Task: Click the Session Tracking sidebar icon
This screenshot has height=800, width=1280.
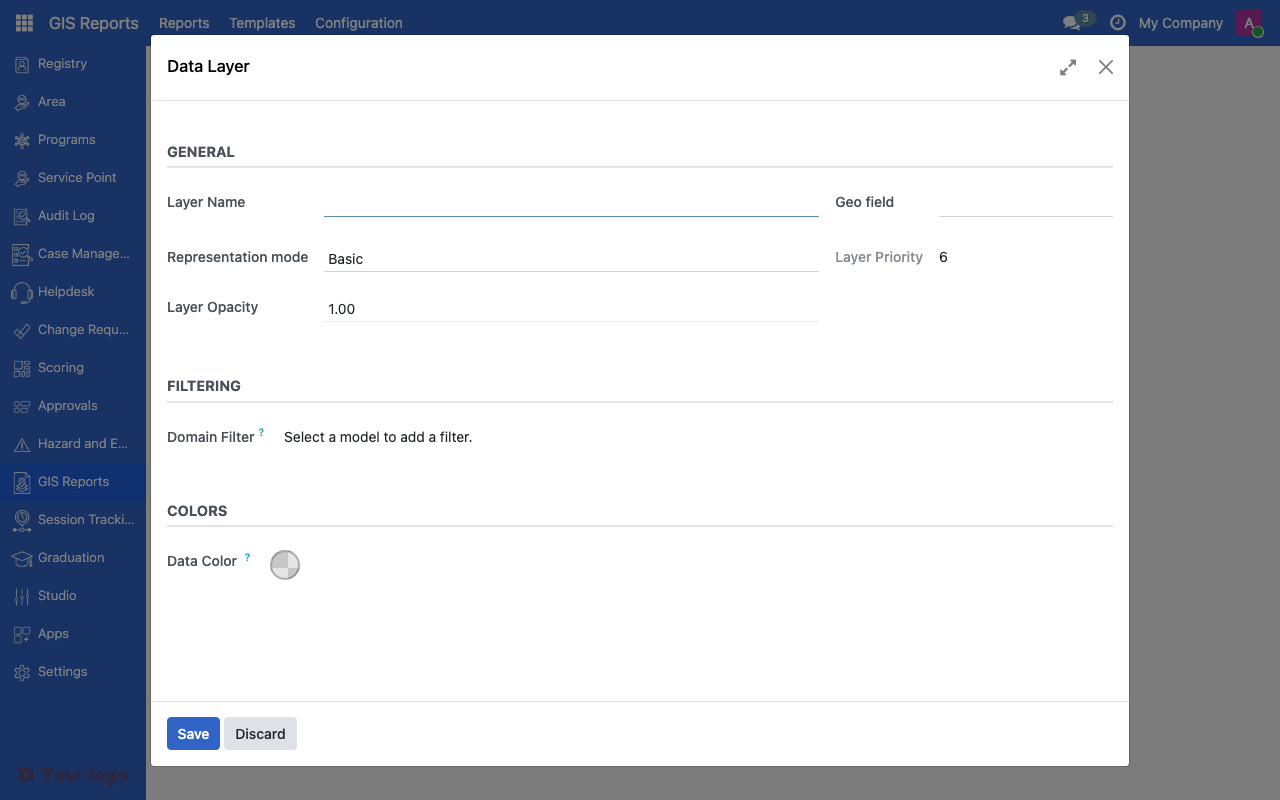Action: coord(22,520)
